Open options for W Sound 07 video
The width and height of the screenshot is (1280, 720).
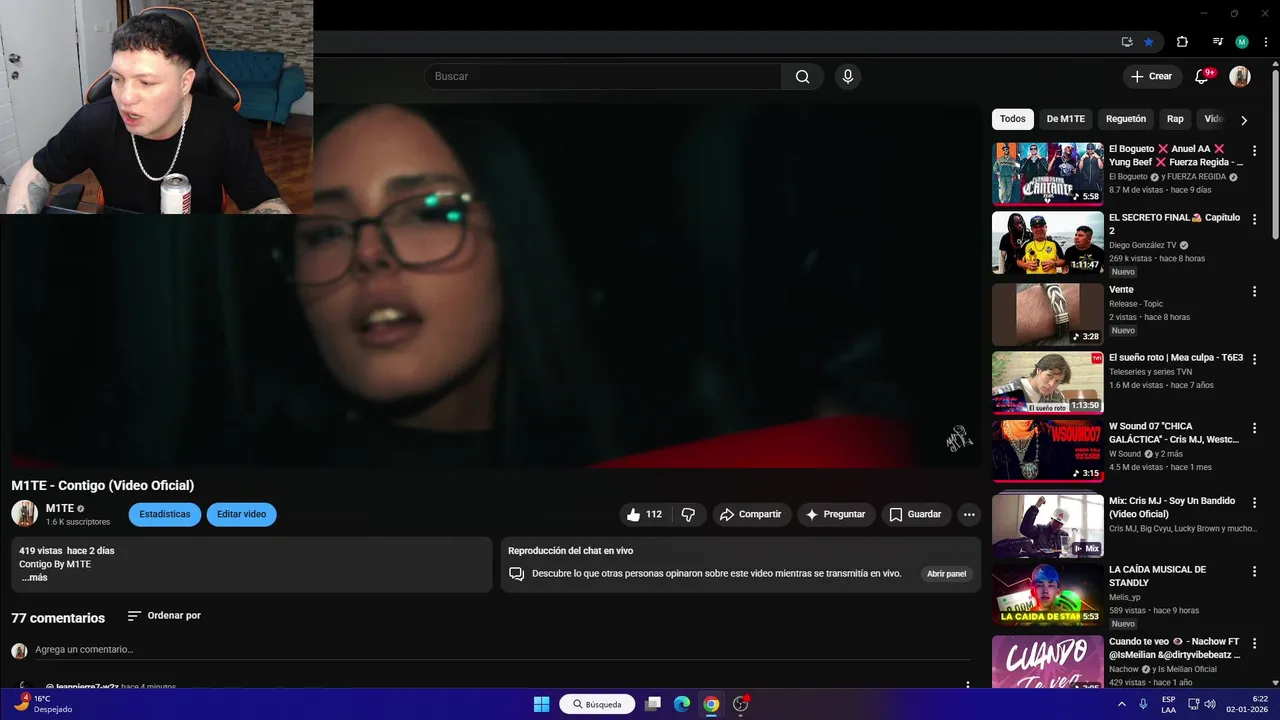click(x=1254, y=429)
